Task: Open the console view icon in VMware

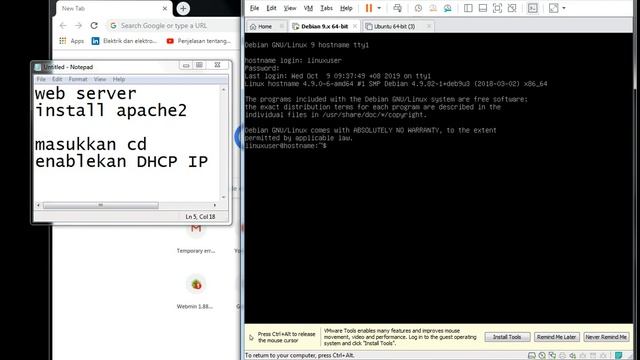Action: point(533,8)
